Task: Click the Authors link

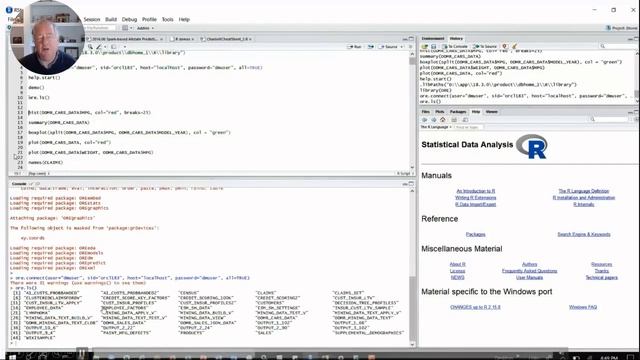Action: tap(529, 264)
